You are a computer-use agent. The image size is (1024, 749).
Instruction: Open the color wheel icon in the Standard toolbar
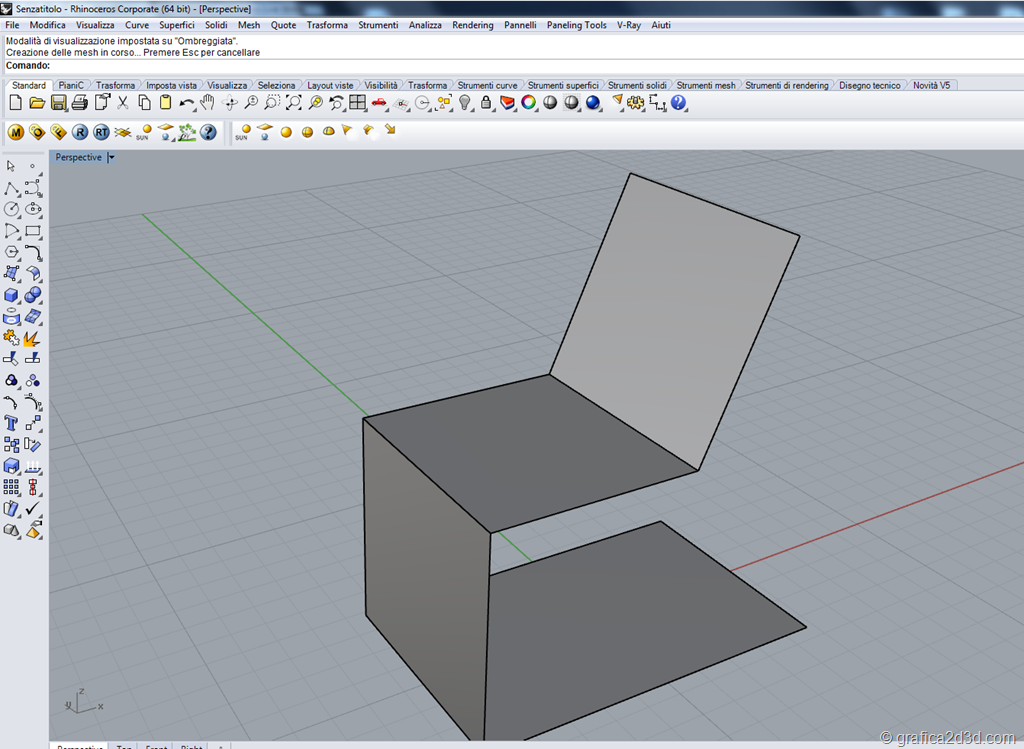528,103
